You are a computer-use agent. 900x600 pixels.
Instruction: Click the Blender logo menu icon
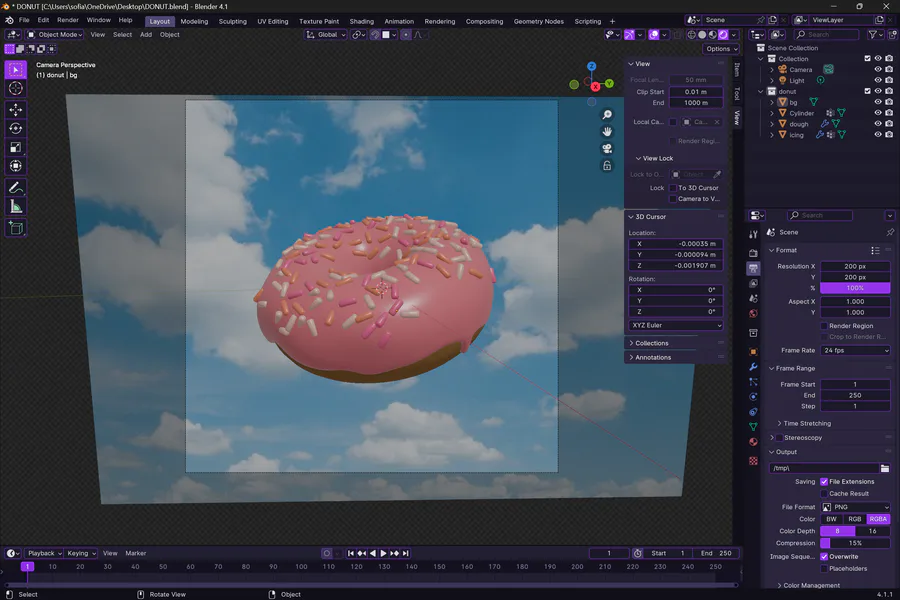click(10, 20)
